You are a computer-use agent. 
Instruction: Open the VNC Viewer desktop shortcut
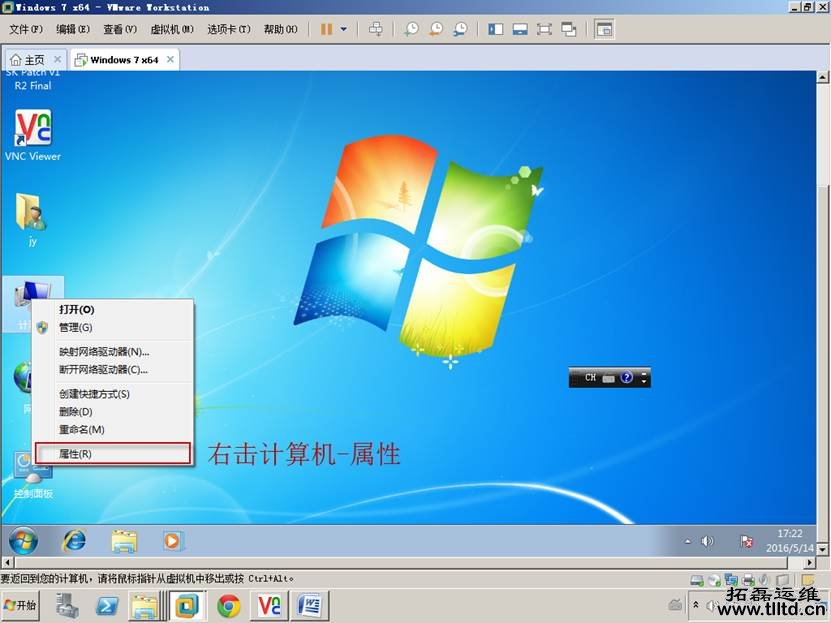(33, 135)
